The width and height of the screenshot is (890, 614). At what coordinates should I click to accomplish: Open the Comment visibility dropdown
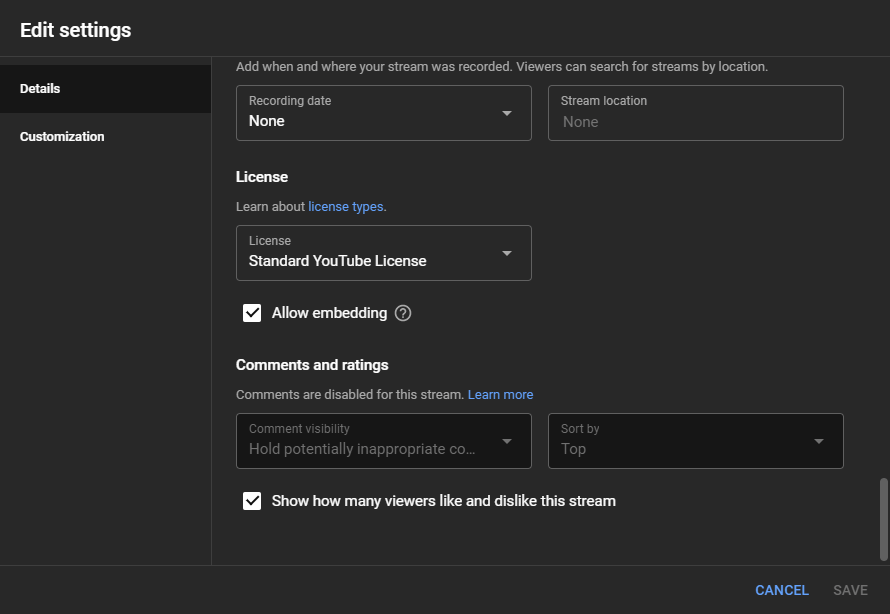[383, 441]
